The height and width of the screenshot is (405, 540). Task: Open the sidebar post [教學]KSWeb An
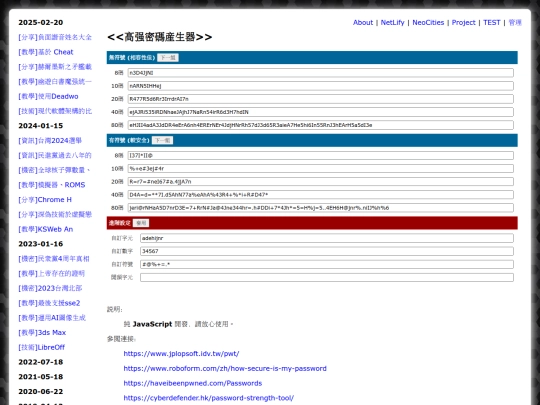(x=45, y=229)
